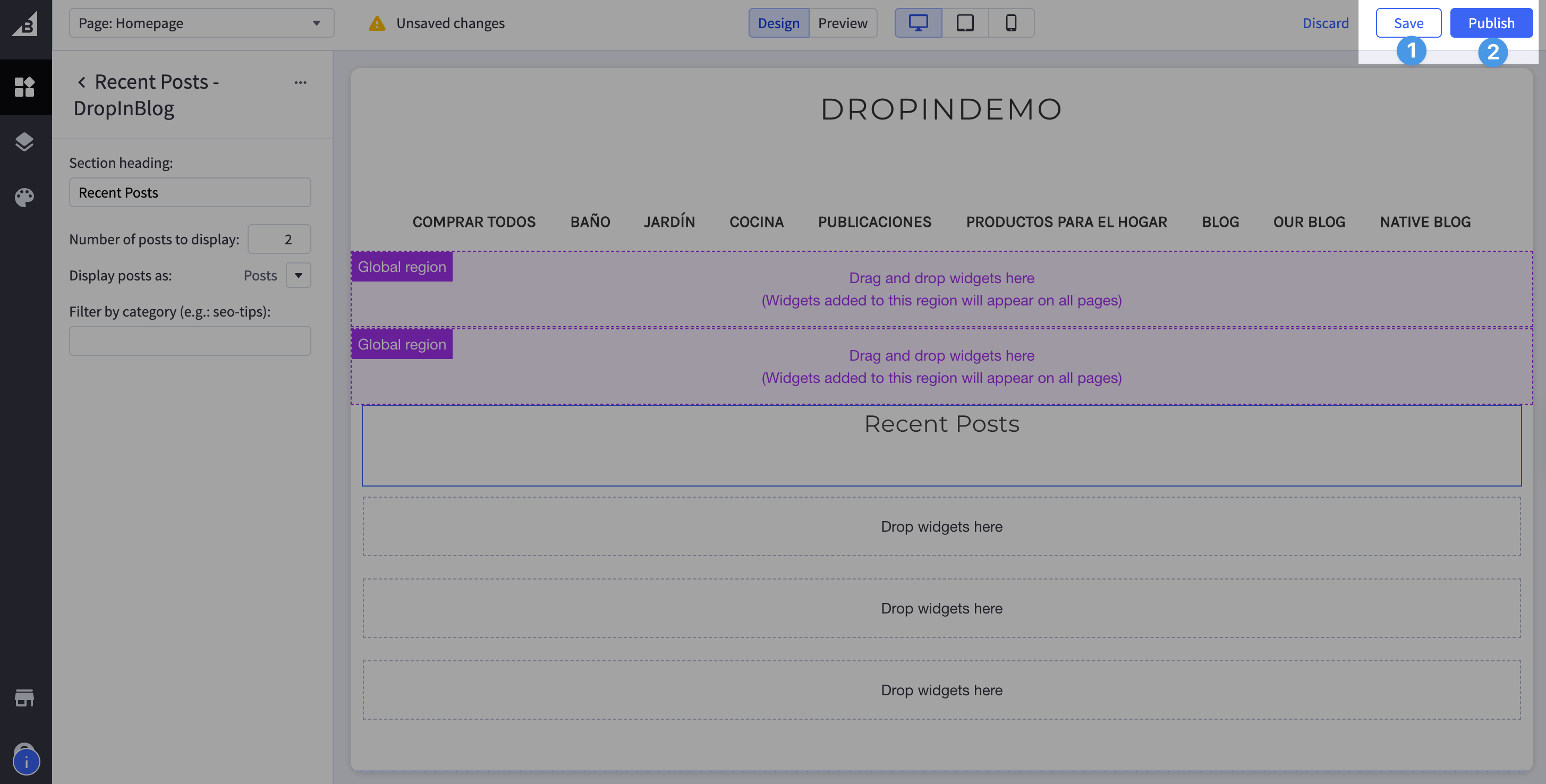The width and height of the screenshot is (1546, 784).
Task: Click the Filter by category field
Action: pyautogui.click(x=190, y=342)
